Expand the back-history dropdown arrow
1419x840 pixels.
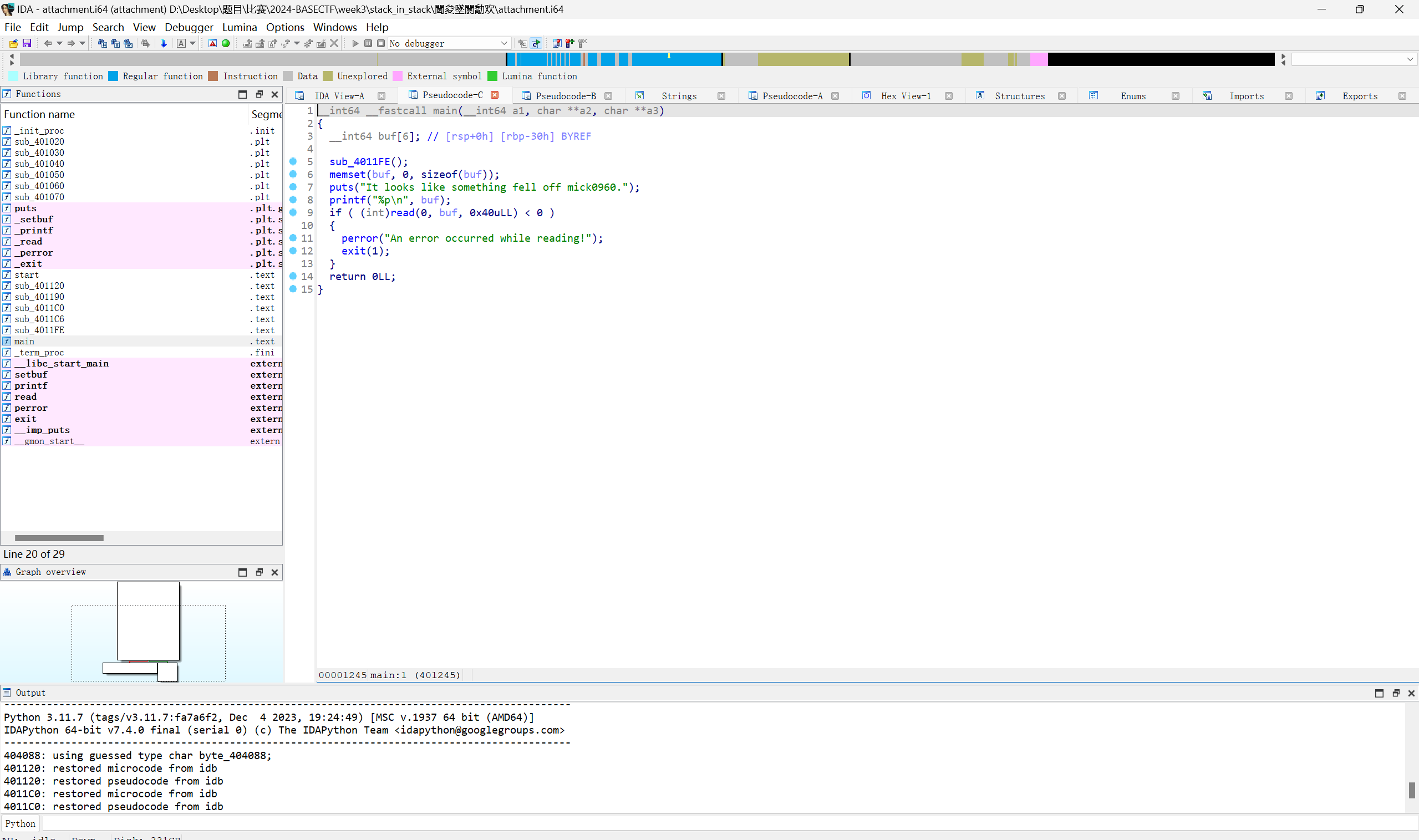59,43
